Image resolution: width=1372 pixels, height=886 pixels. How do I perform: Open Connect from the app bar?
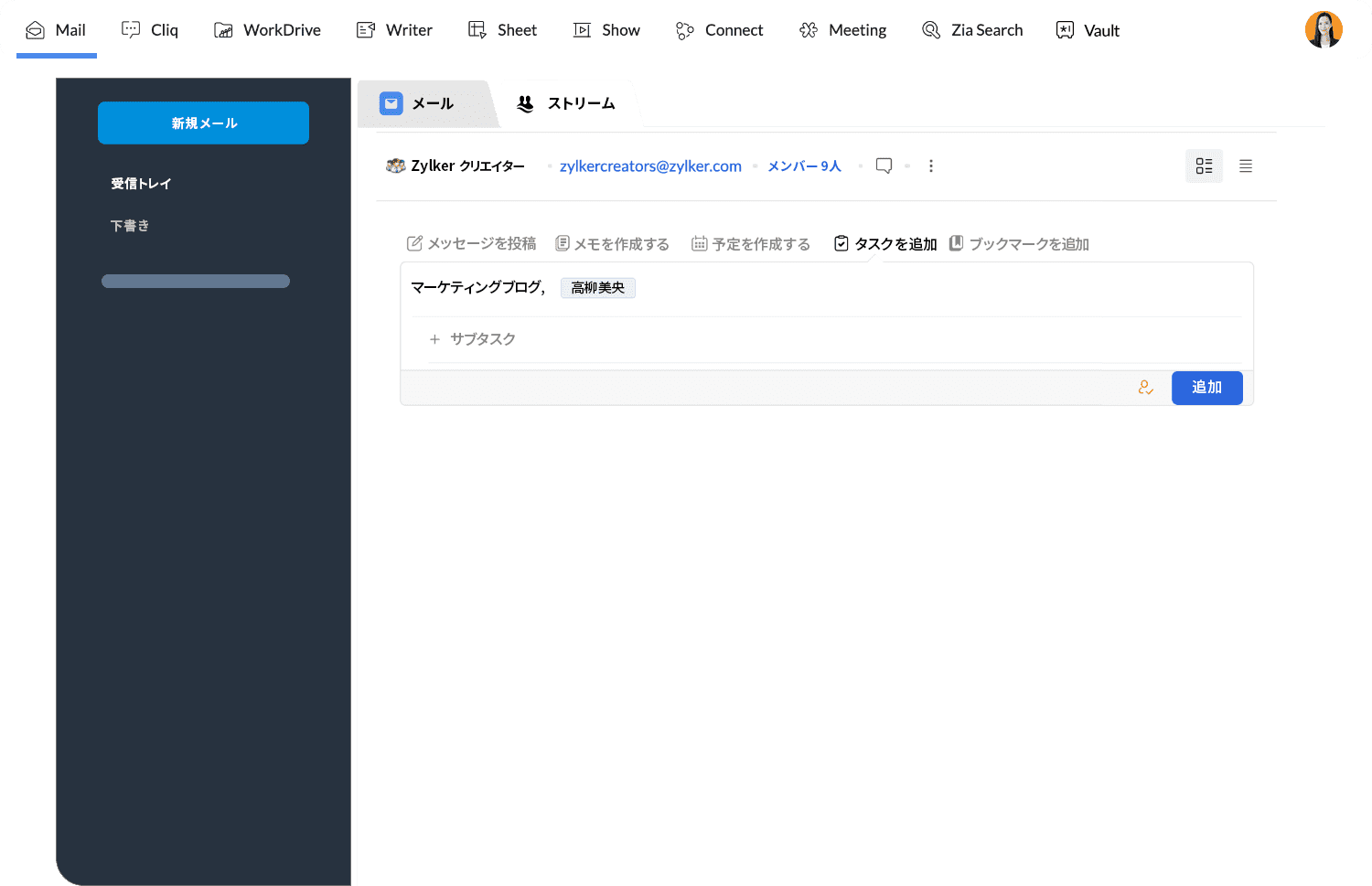pyautogui.click(x=719, y=30)
